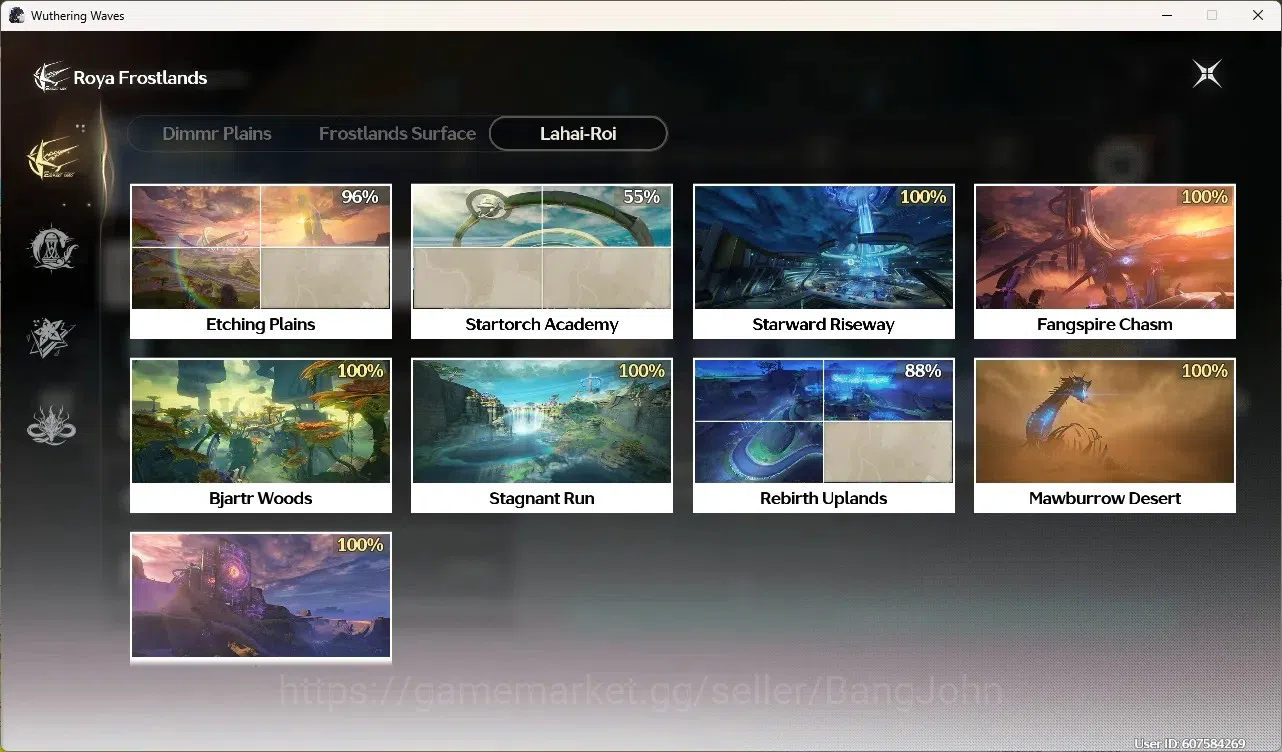Select the first glowing region emblem in the sidebar
The width and height of the screenshot is (1282, 752).
(x=53, y=157)
